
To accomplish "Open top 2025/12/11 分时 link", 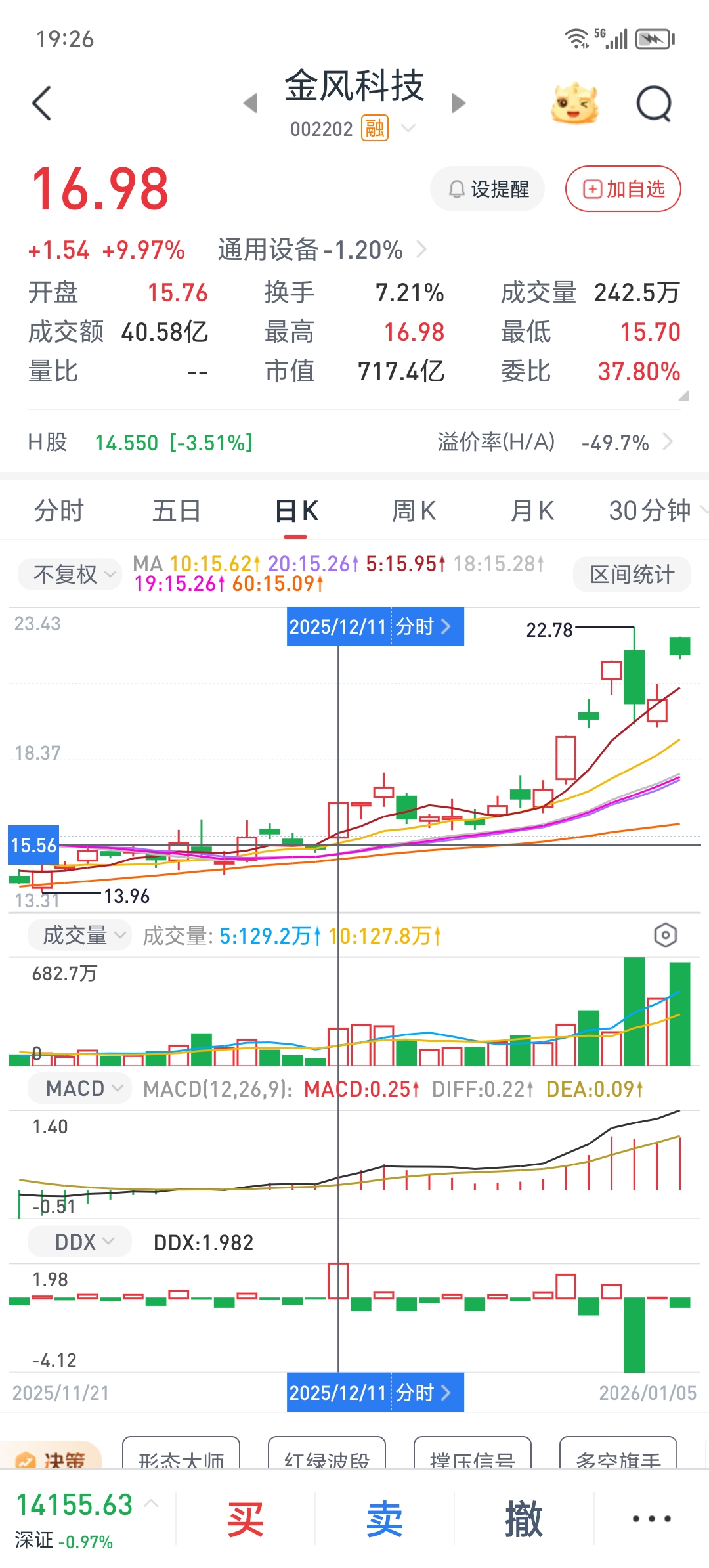I will [x=376, y=626].
